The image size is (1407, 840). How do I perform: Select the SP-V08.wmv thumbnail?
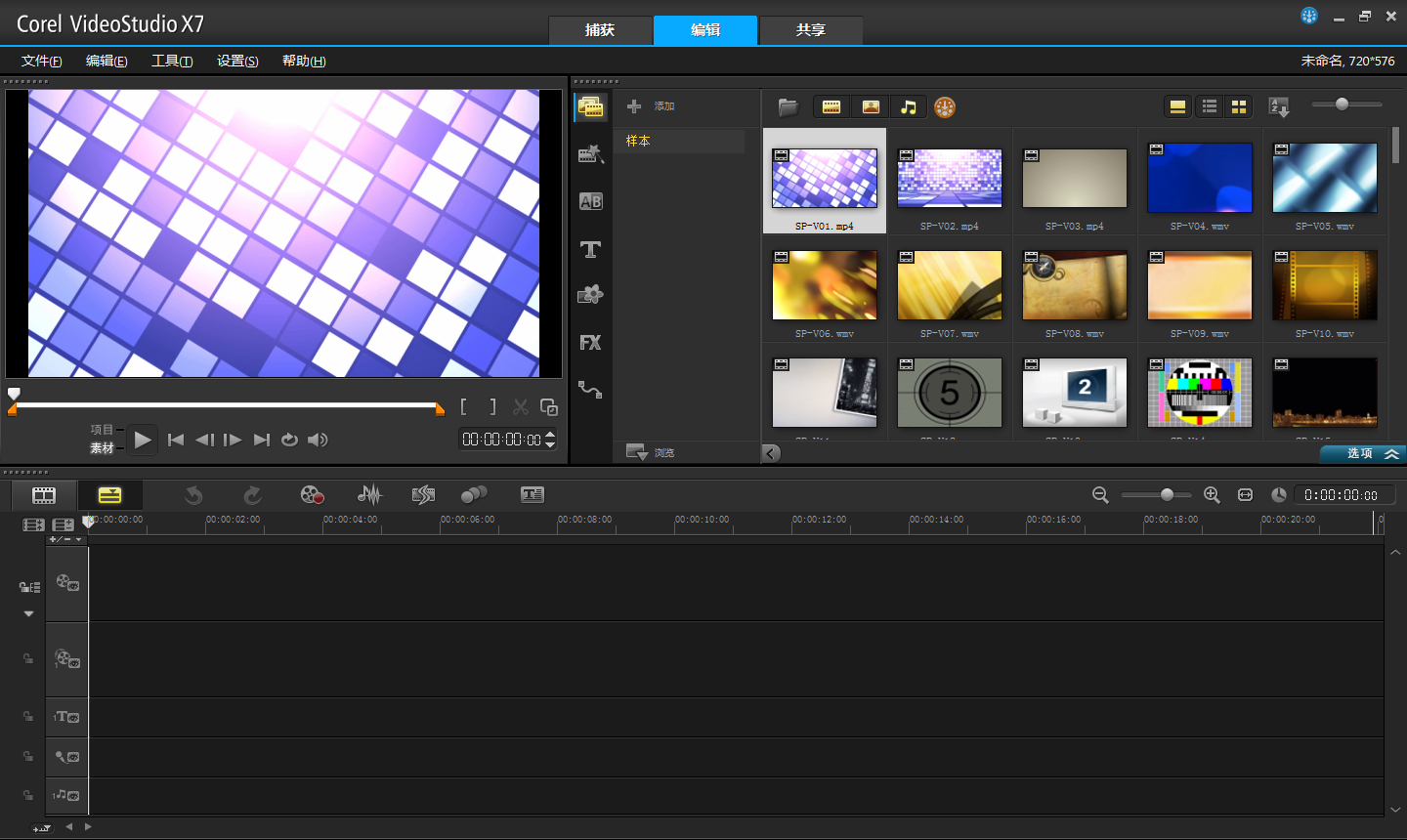coord(1074,285)
